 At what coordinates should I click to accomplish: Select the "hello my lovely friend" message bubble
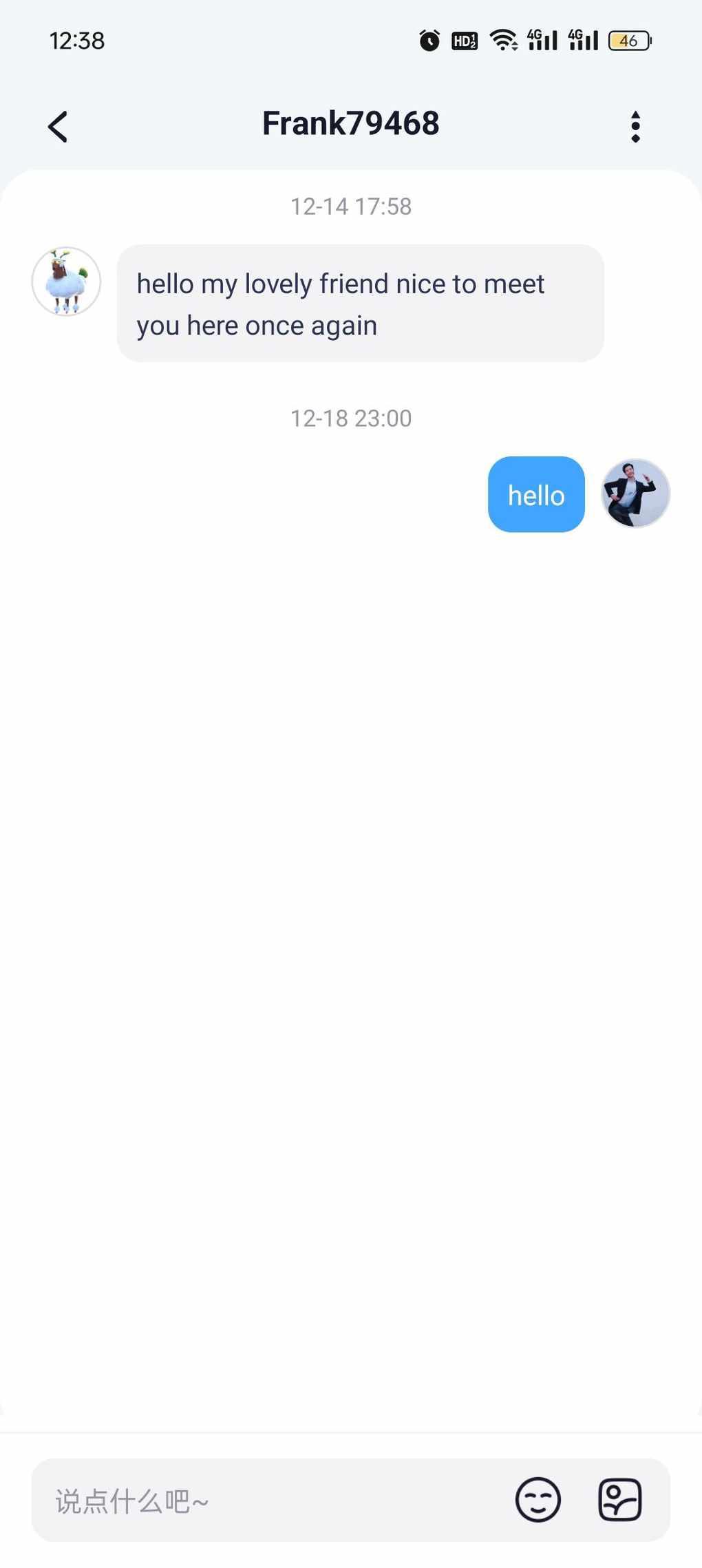tap(361, 303)
